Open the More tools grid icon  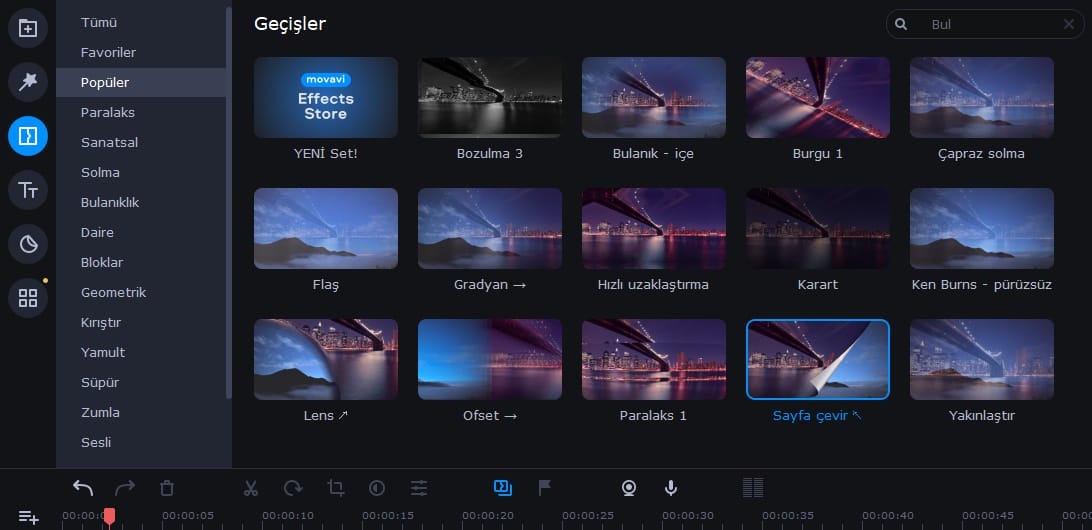coord(28,298)
